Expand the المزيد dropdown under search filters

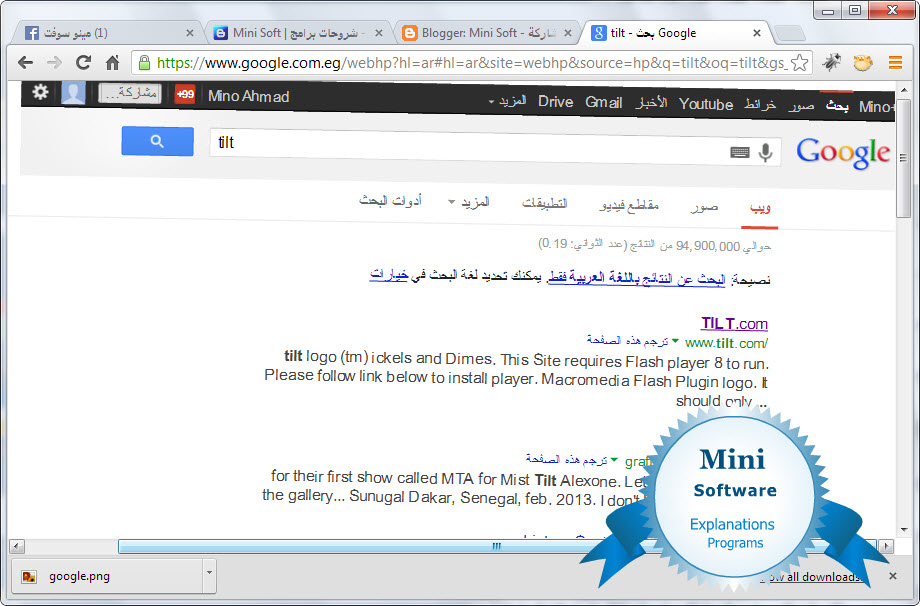pyautogui.click(x=469, y=202)
